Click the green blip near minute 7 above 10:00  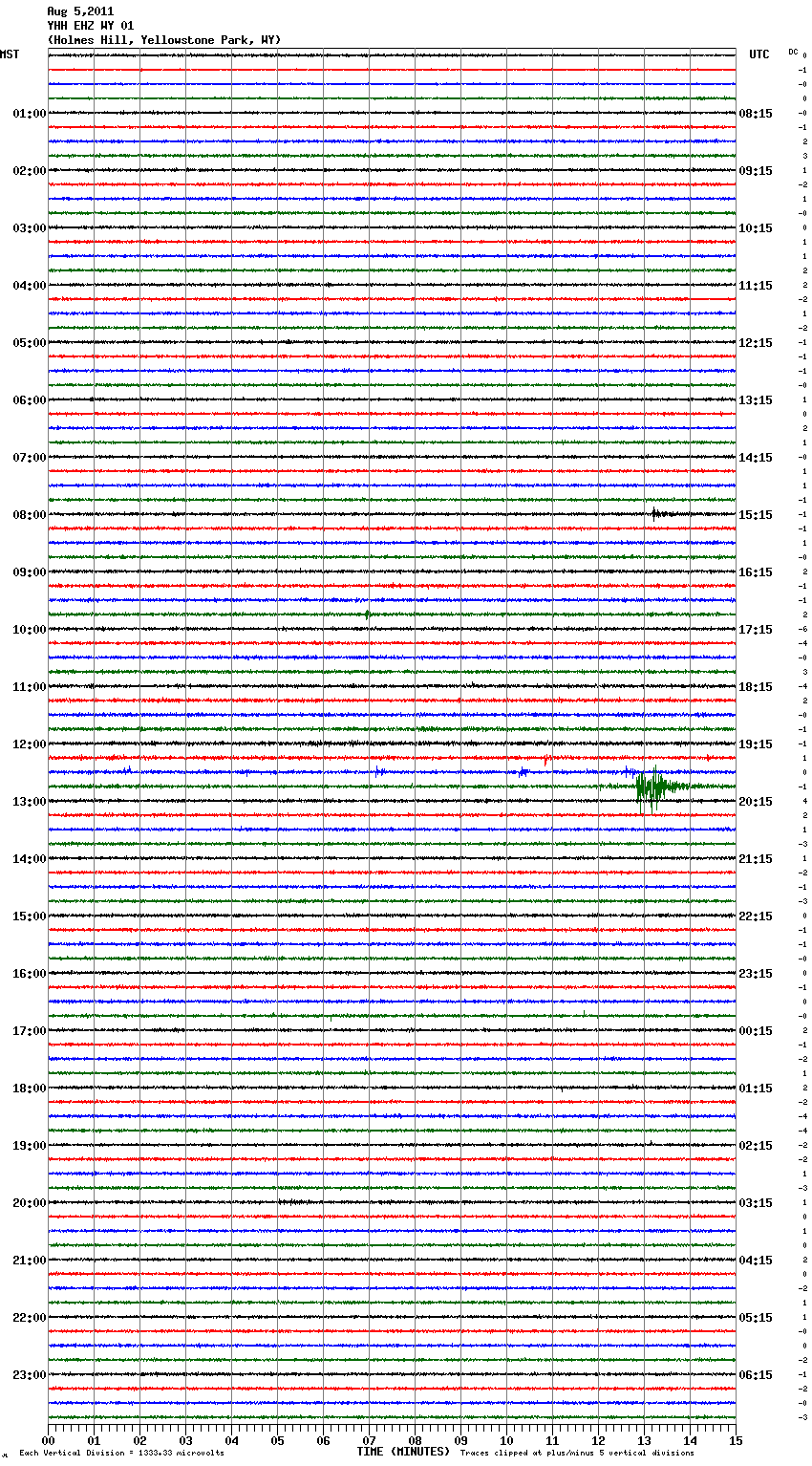coord(368,614)
